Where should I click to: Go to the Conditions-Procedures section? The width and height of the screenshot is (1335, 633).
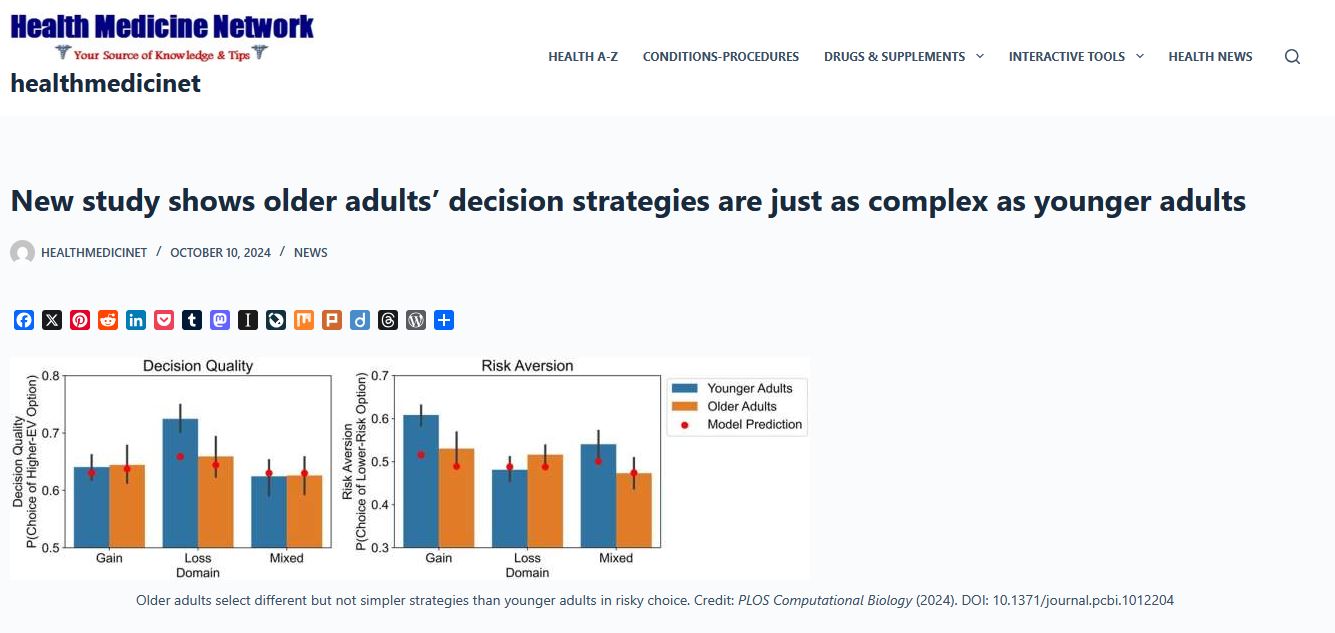point(721,56)
